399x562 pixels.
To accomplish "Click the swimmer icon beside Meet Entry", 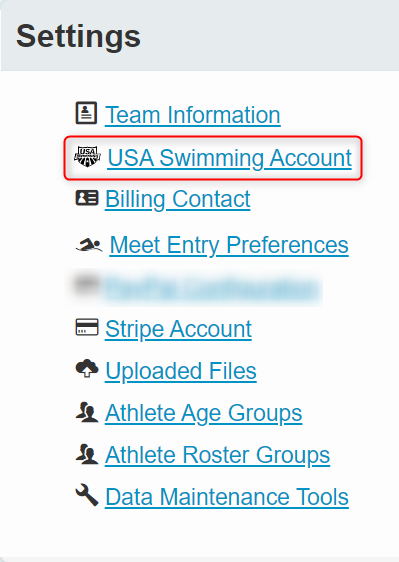I will pos(89,245).
